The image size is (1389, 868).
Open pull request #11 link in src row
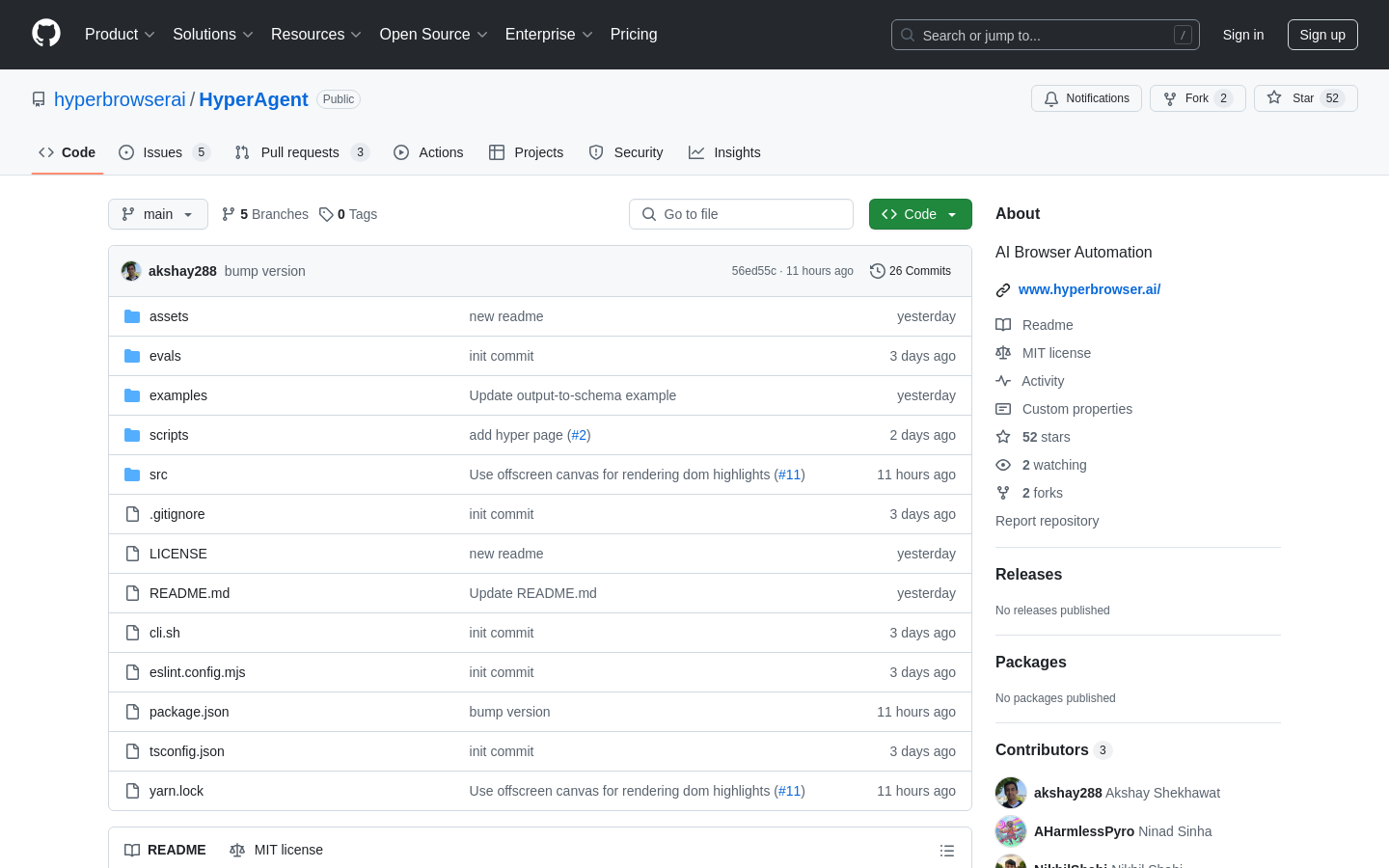coord(789,475)
